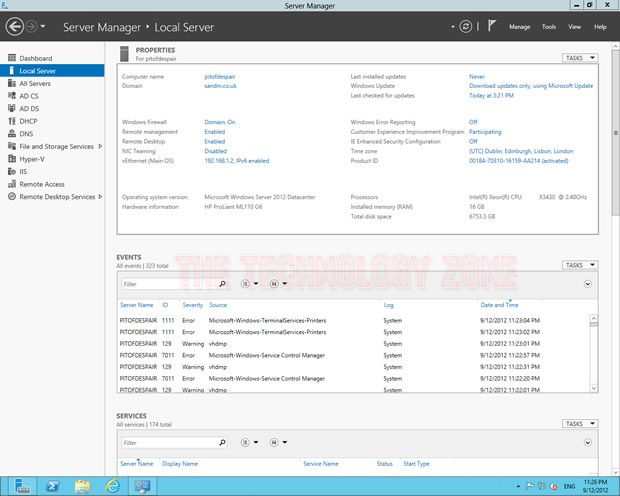The height and width of the screenshot is (496, 620).
Task: Click the Events filter search magnifier
Action: (223, 284)
